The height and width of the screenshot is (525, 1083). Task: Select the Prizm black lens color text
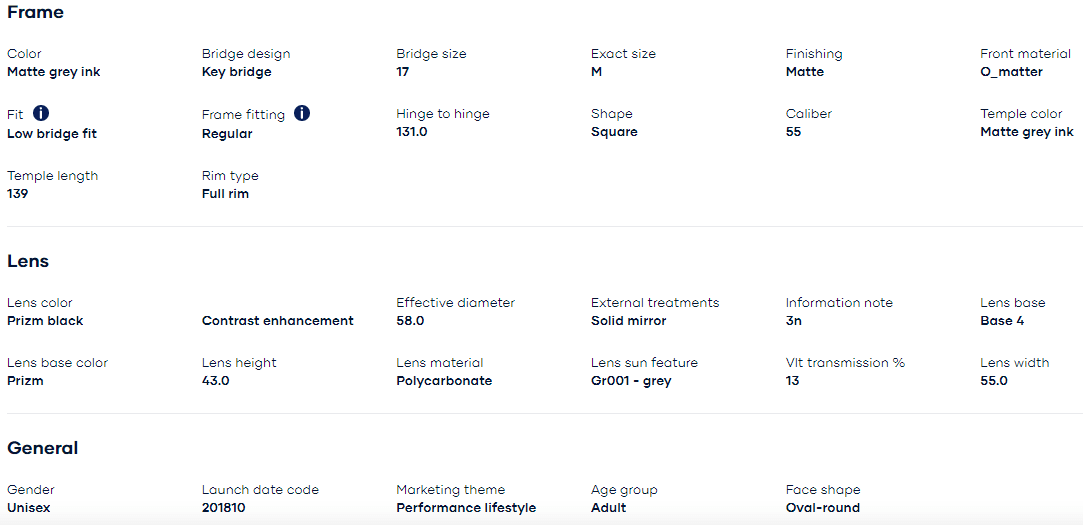click(45, 321)
